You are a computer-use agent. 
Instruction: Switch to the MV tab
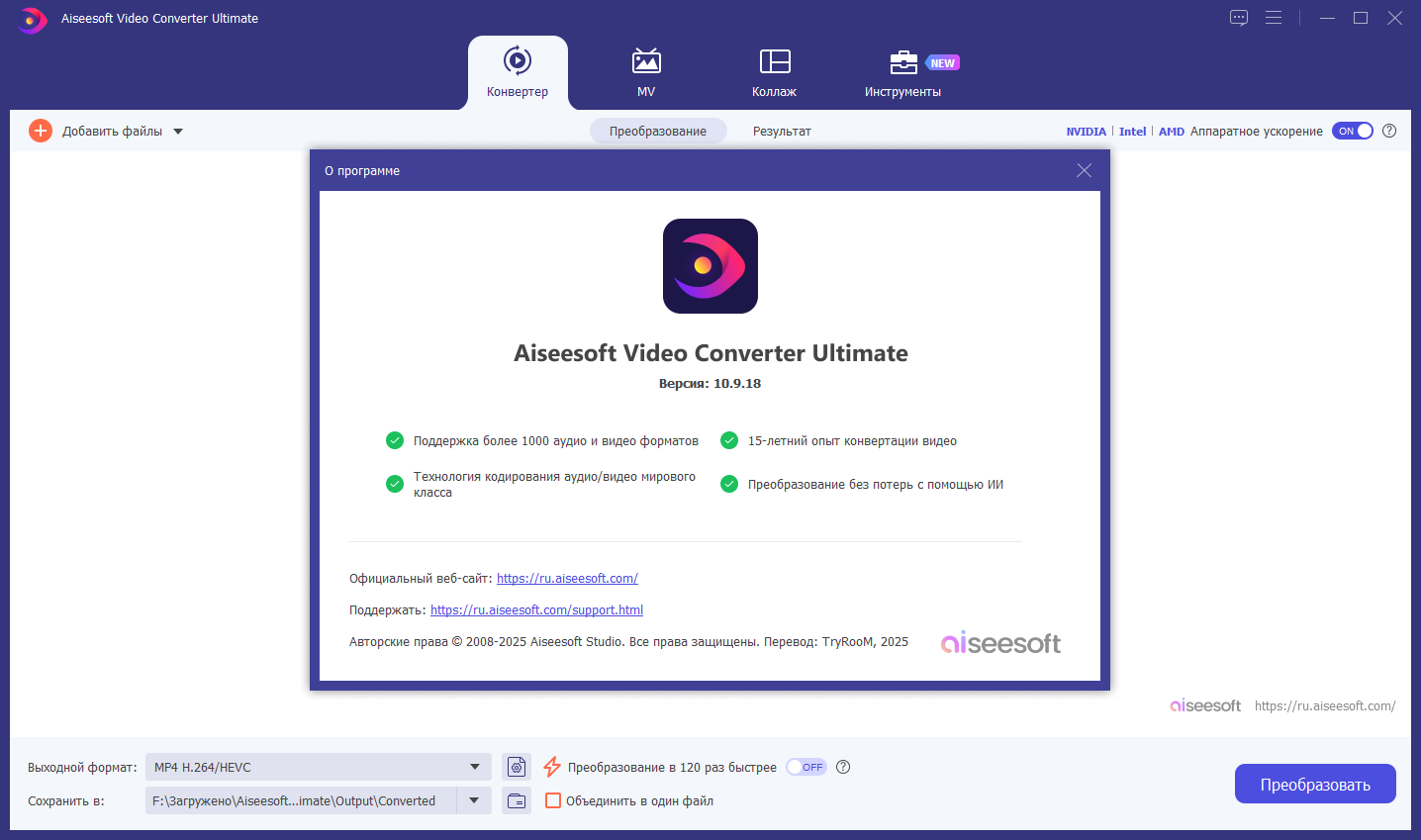tap(646, 72)
